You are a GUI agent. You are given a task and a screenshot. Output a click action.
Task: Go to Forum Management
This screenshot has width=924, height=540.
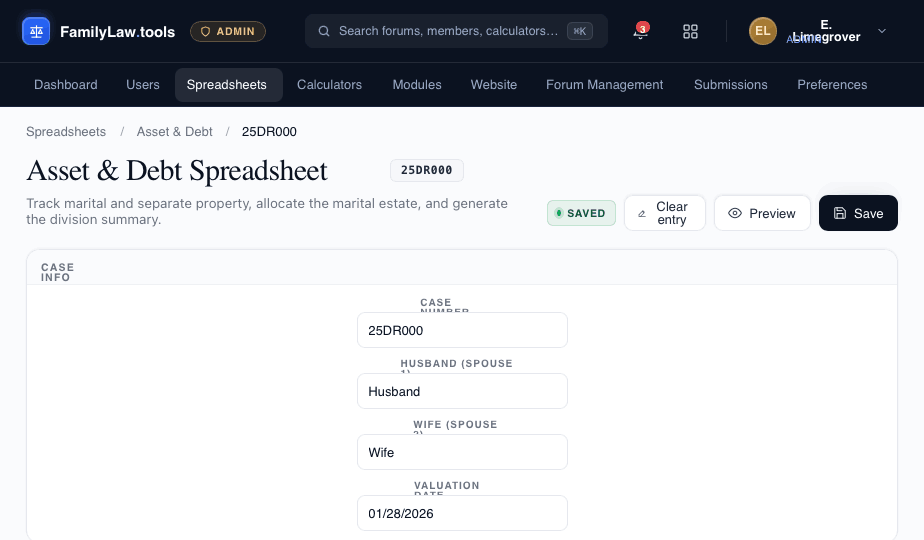[x=605, y=85]
